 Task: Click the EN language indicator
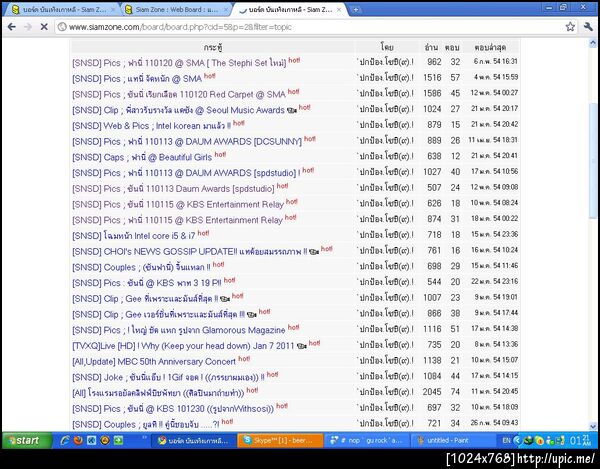click(506, 440)
